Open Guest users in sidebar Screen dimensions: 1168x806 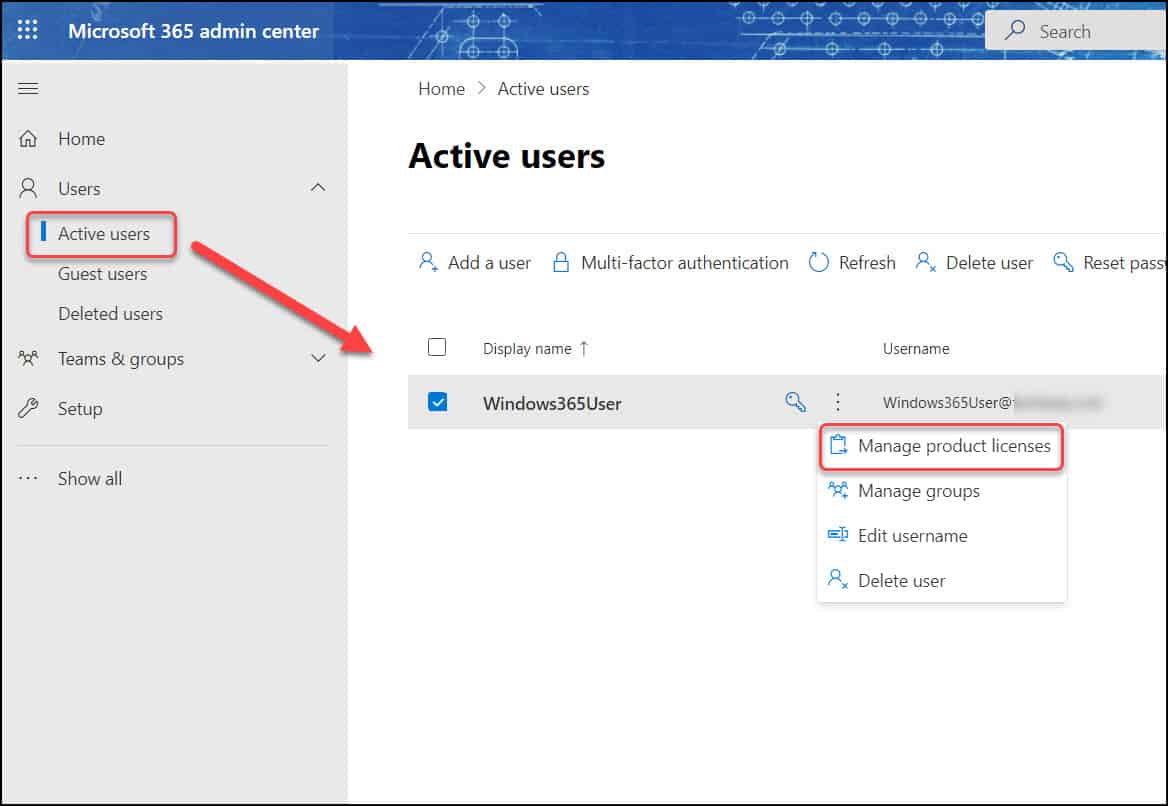103,274
